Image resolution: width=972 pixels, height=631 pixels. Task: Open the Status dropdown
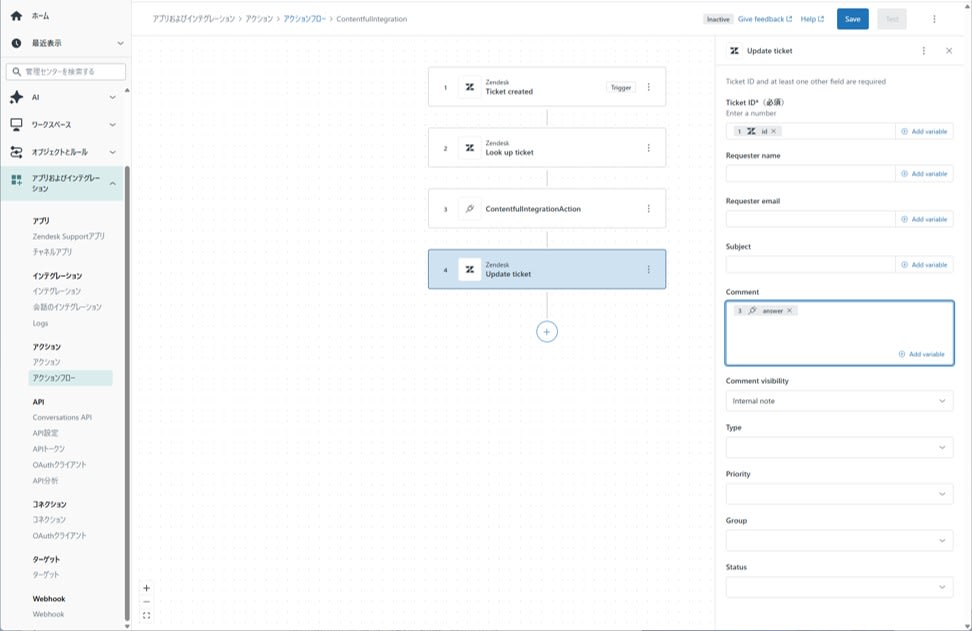pos(839,587)
